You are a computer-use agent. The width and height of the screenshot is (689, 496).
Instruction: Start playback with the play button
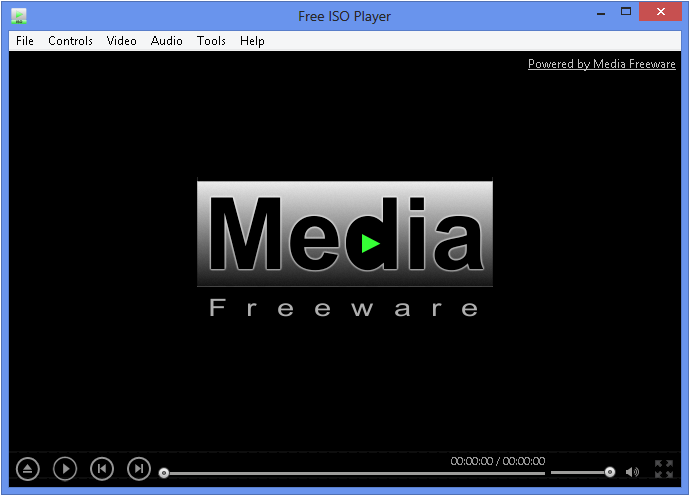[x=65, y=469]
